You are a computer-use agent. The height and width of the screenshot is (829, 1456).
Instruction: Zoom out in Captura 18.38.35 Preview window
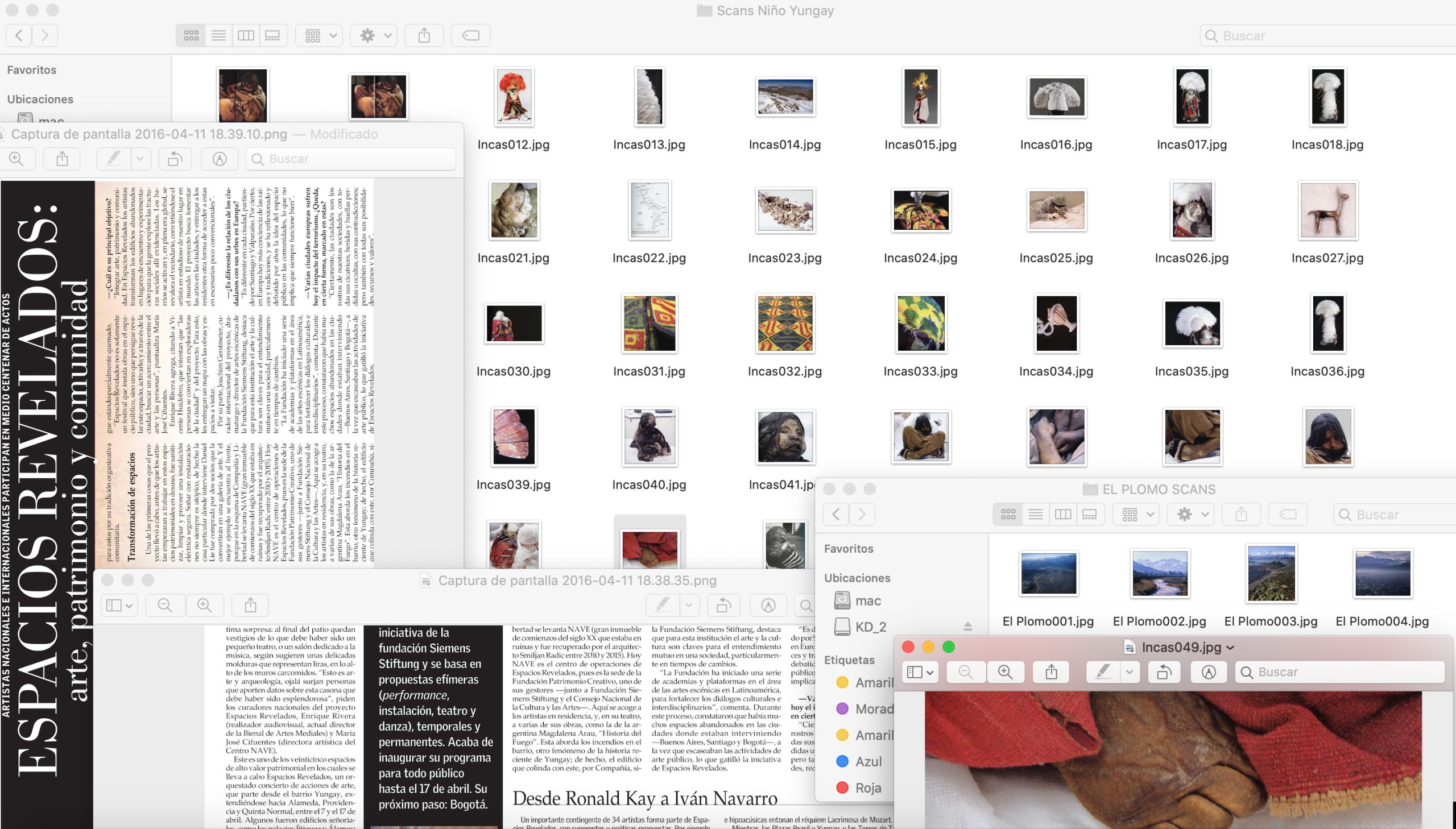(165, 605)
